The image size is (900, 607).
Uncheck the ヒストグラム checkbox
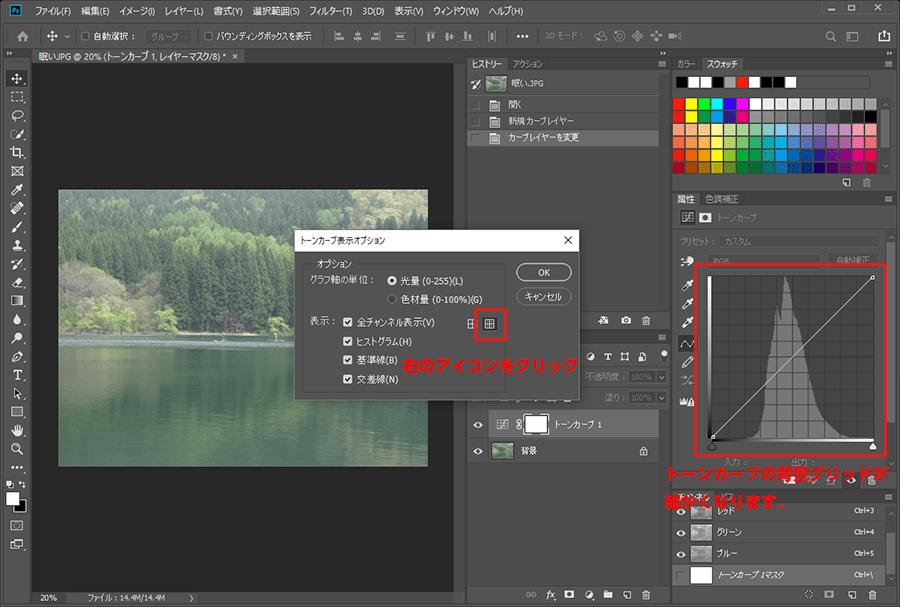pyautogui.click(x=348, y=342)
